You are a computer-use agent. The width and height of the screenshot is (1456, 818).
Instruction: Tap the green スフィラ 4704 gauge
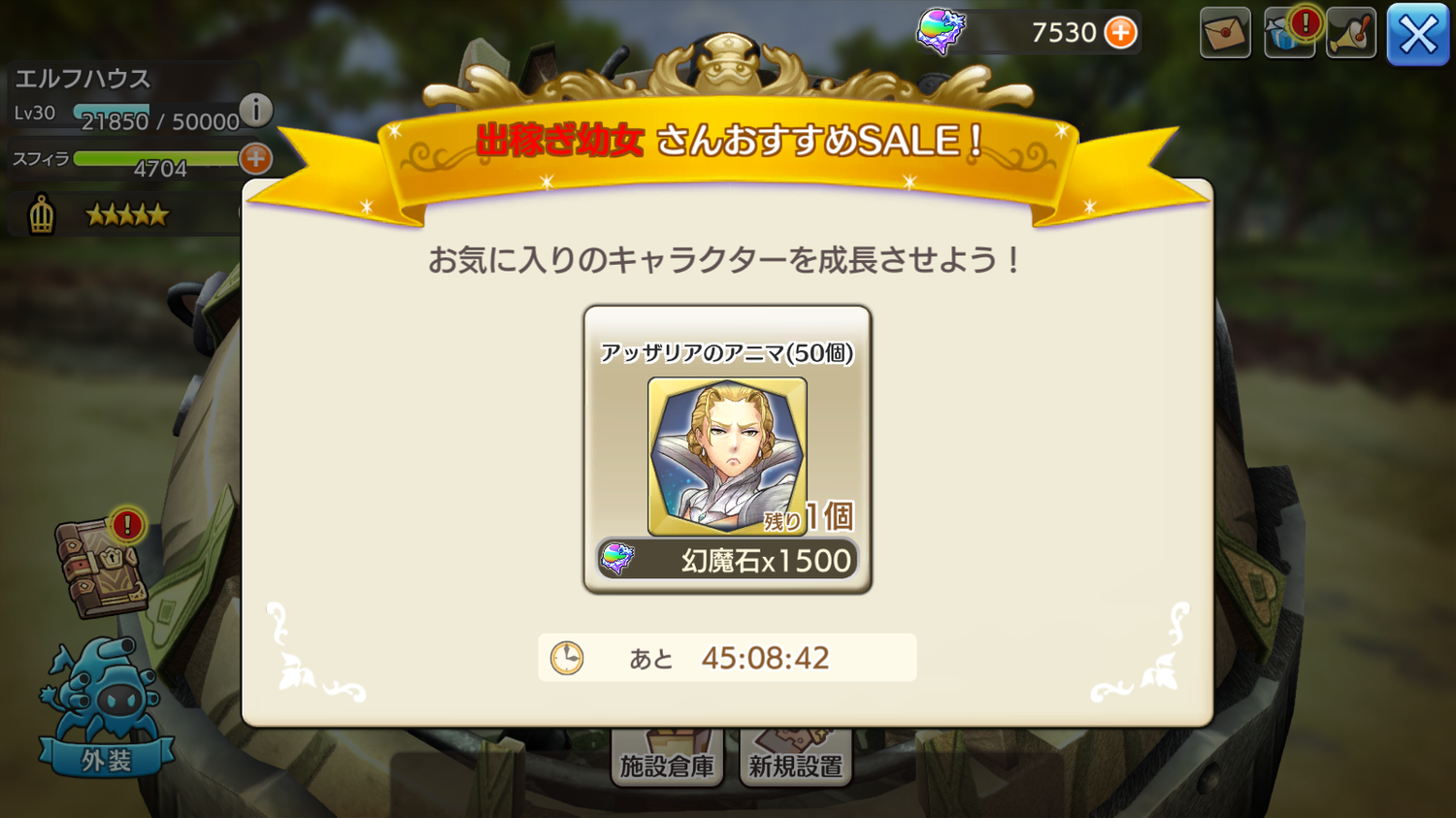point(155,158)
